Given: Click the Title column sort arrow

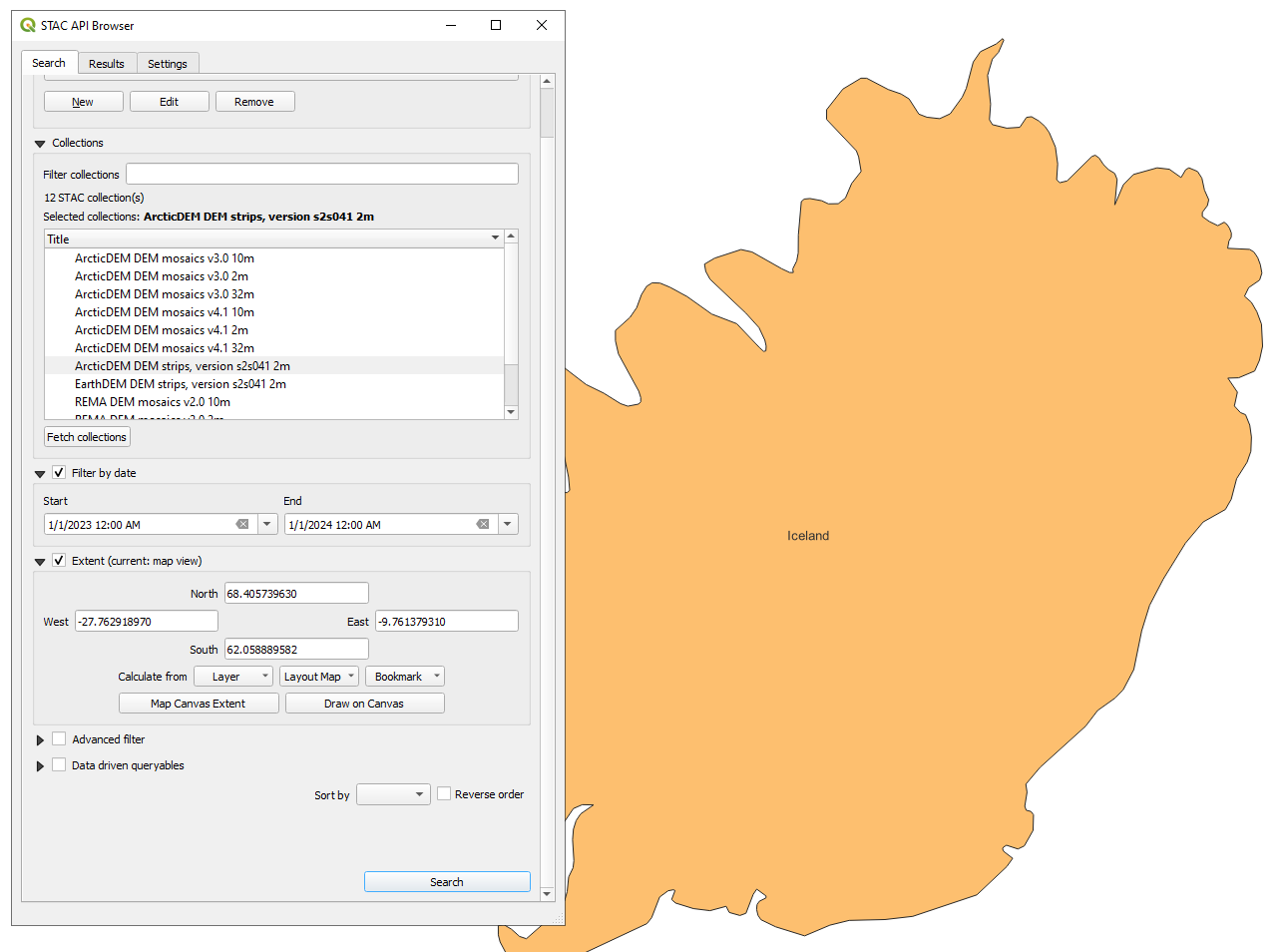Looking at the screenshot, I should coord(495,238).
